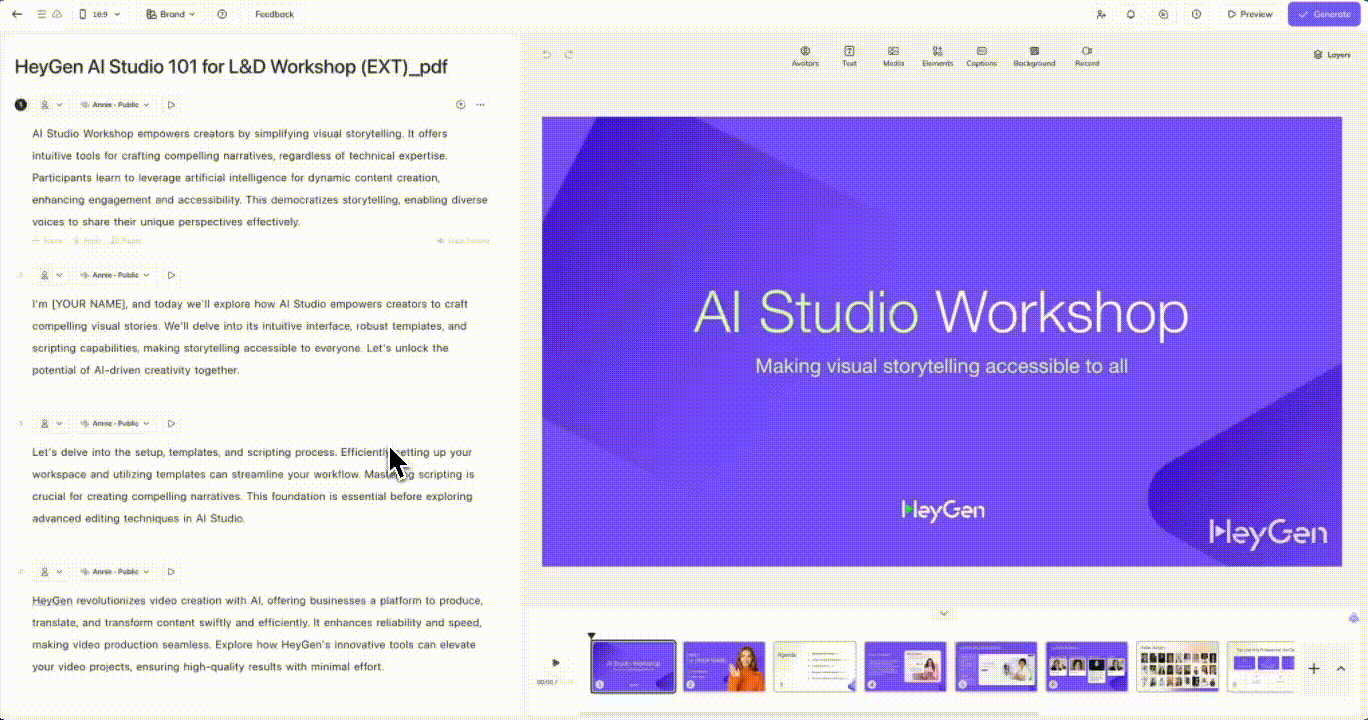Select the partially visible slide 8 thumbnail
This screenshot has height=720, width=1368.
tap(1260, 666)
